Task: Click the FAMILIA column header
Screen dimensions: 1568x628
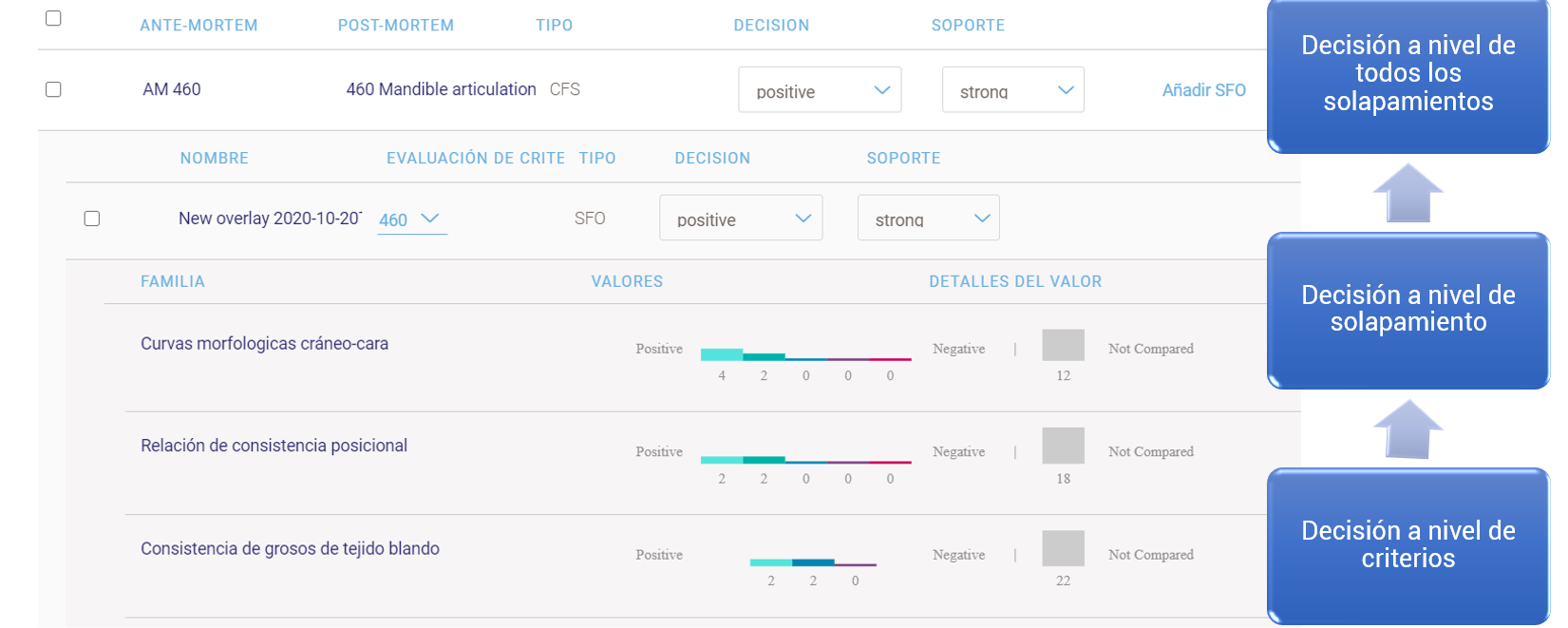Action: pyautogui.click(x=172, y=281)
